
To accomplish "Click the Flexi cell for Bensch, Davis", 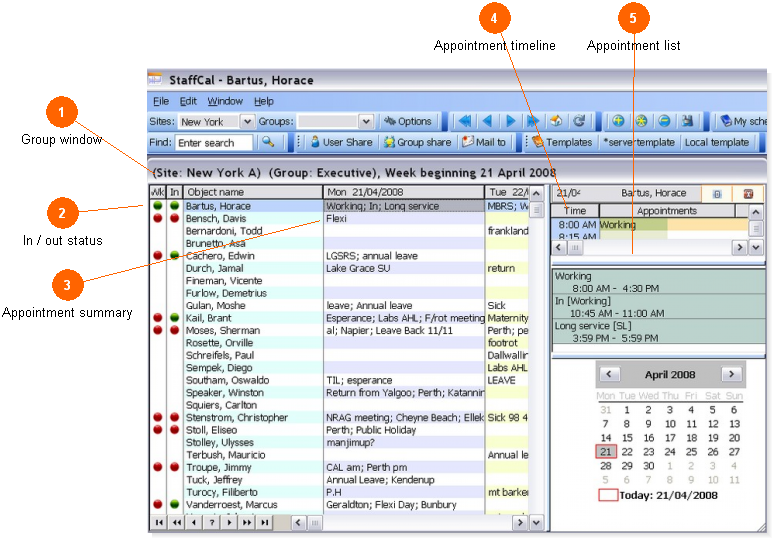I will pyautogui.click(x=404, y=218).
